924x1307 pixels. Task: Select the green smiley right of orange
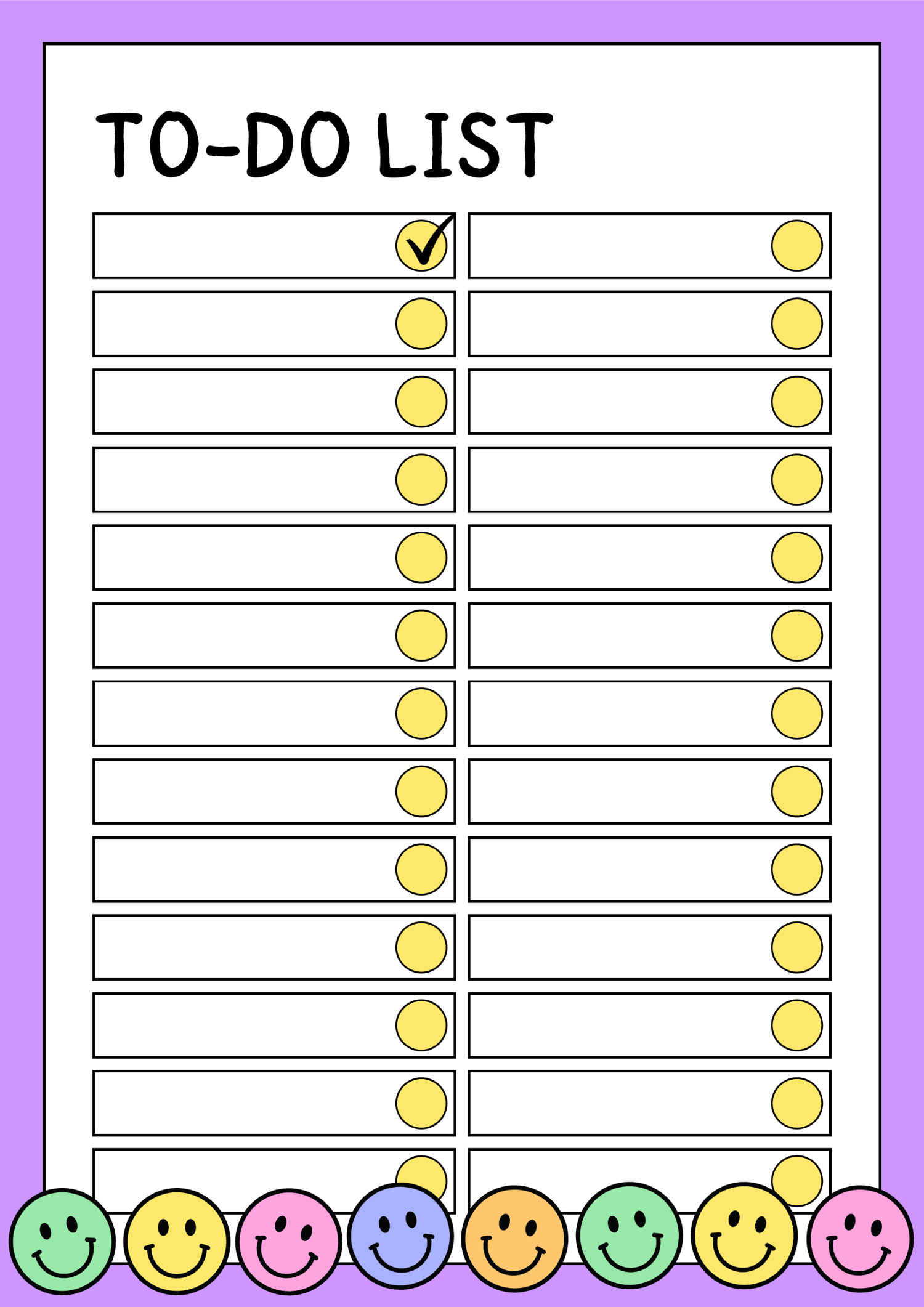pos(630,1235)
